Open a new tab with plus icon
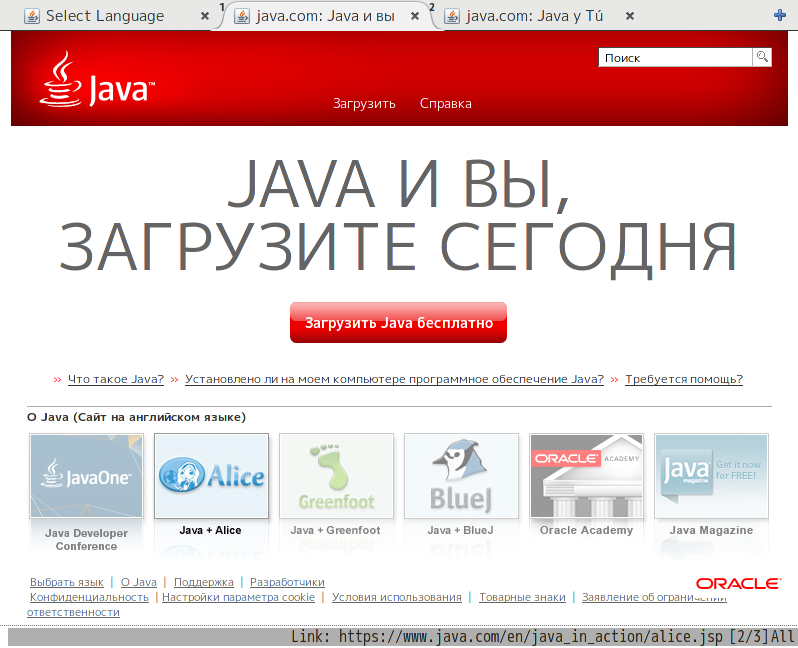The width and height of the screenshot is (798, 648). tap(780, 15)
